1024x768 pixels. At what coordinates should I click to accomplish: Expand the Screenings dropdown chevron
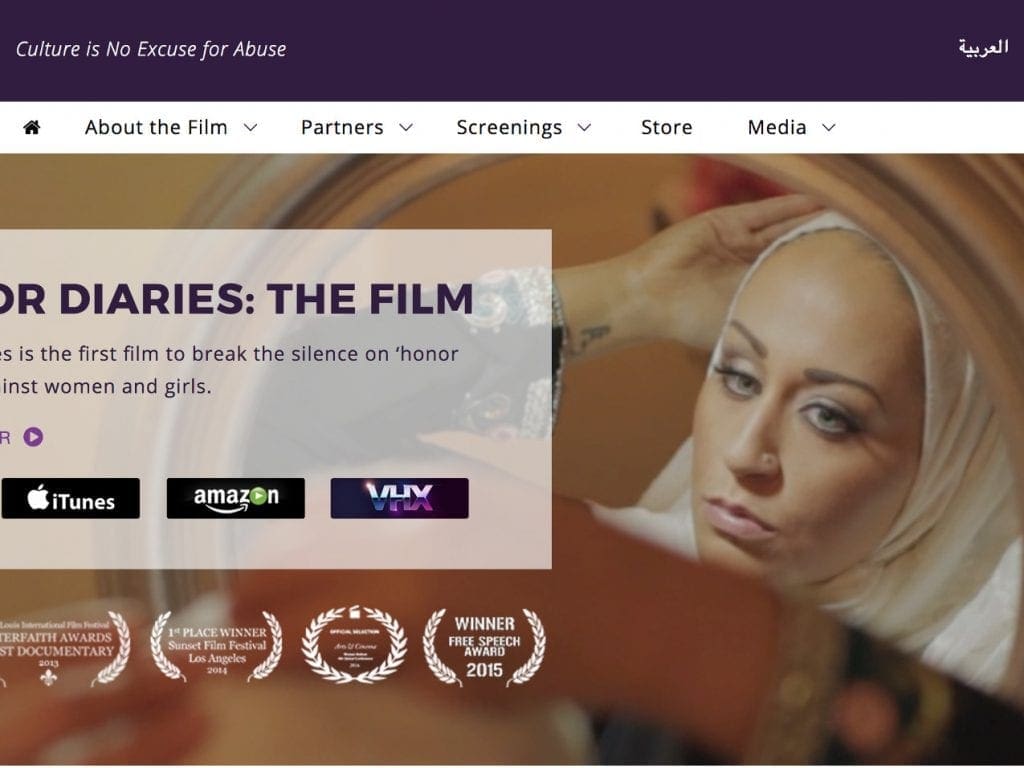[x=584, y=127]
